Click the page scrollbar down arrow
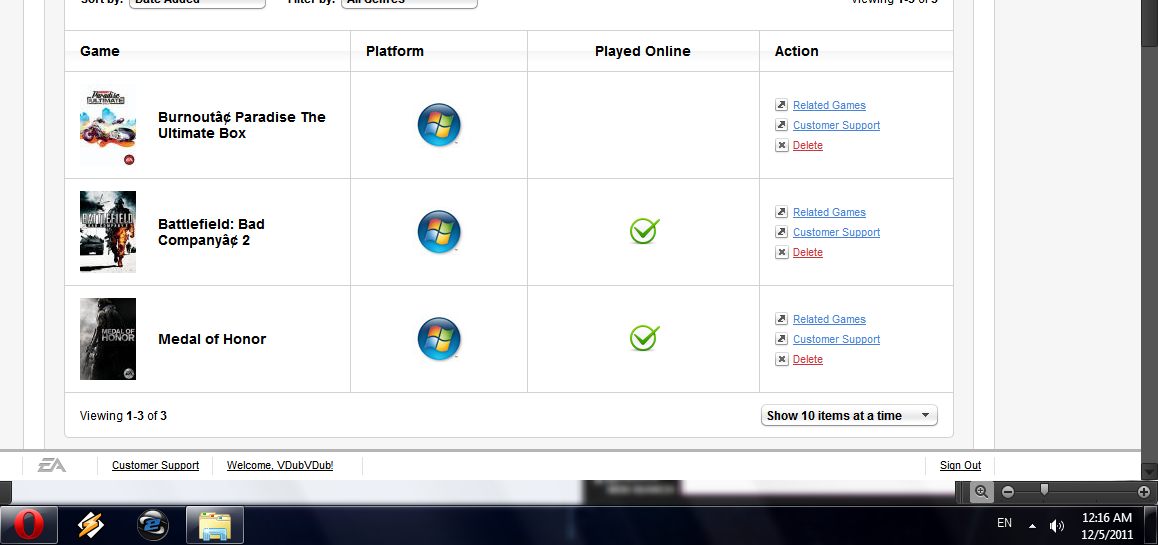The height and width of the screenshot is (545, 1158). click(x=1148, y=471)
